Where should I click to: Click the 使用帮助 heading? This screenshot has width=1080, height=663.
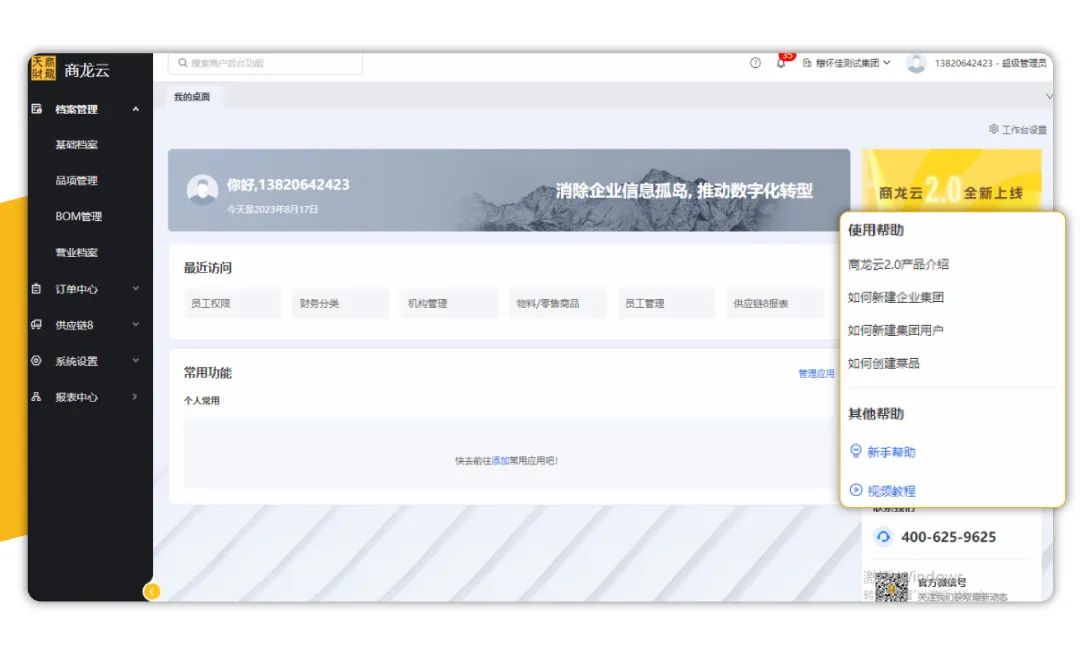coord(875,230)
